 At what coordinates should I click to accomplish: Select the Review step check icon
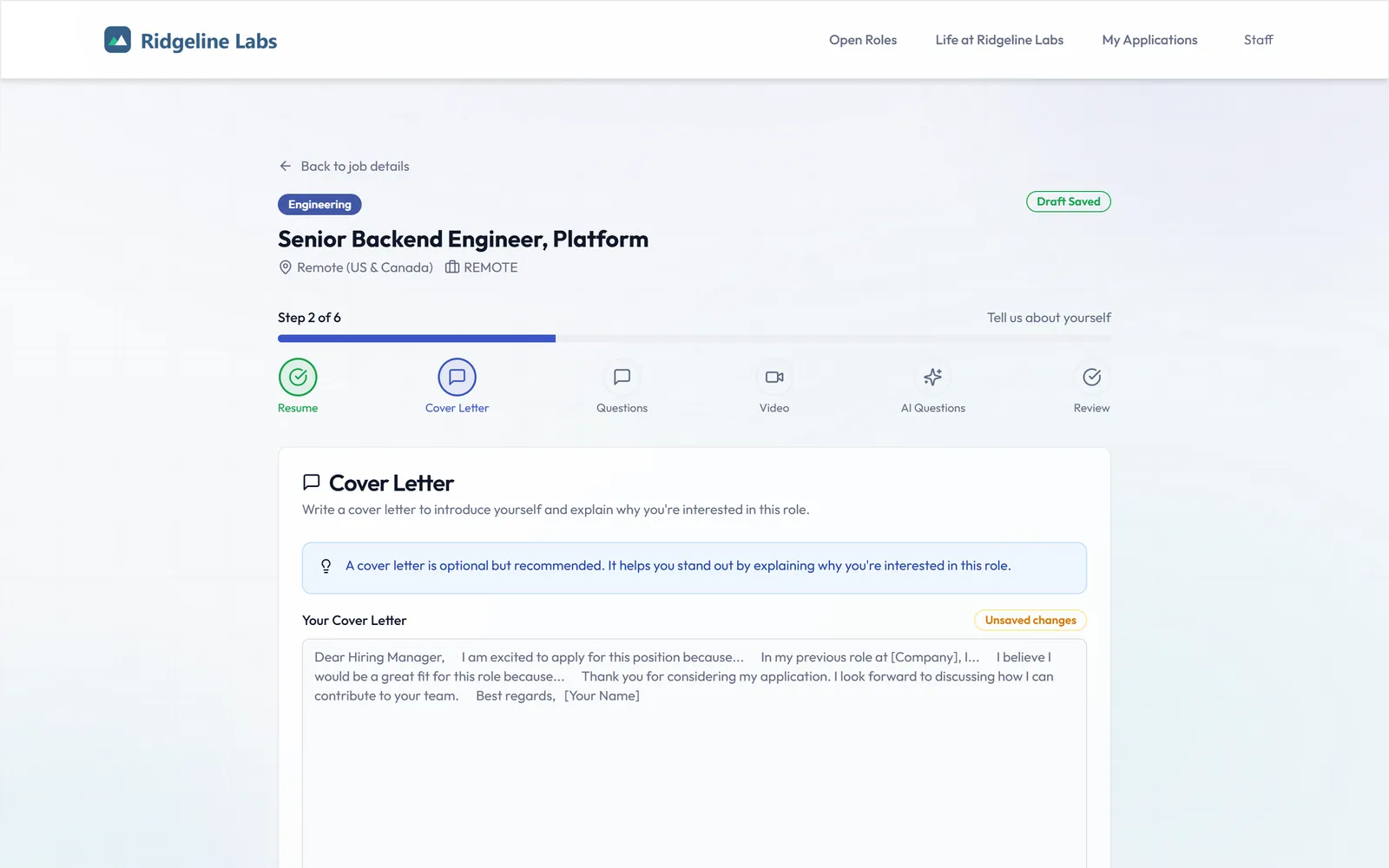(1092, 377)
